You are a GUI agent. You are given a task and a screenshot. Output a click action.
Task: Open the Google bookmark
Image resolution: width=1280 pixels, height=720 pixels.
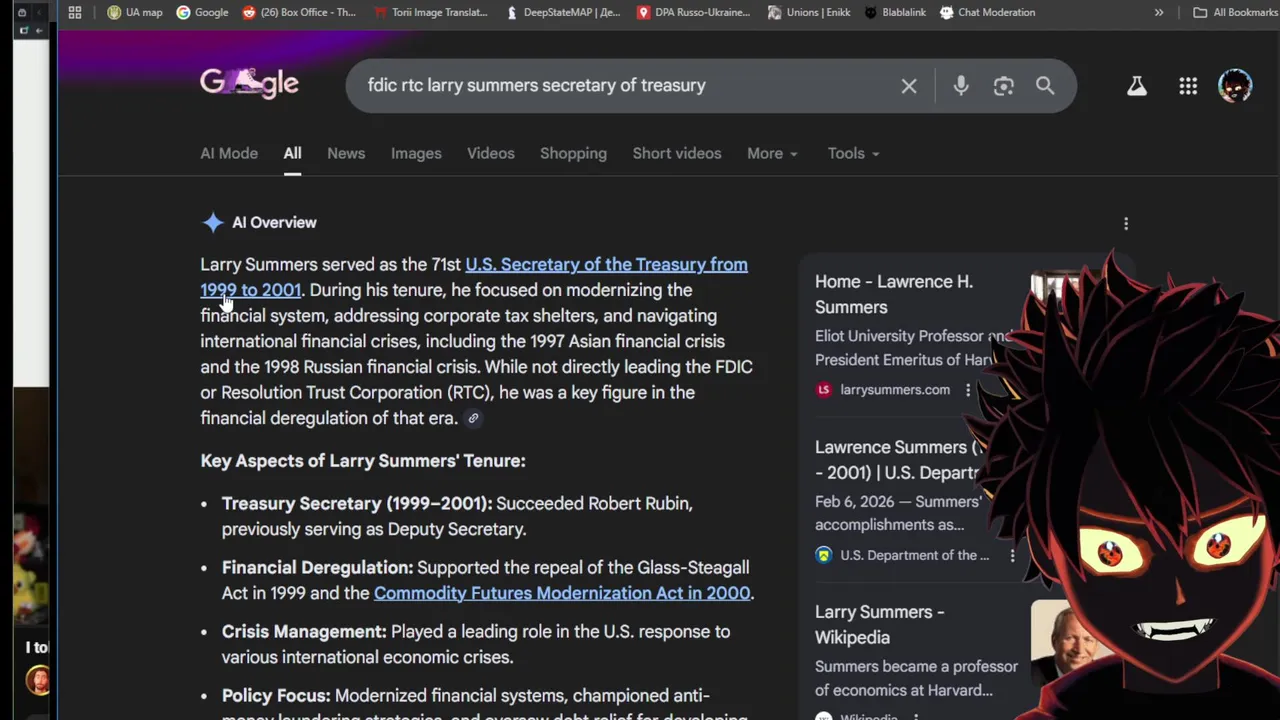(x=202, y=13)
